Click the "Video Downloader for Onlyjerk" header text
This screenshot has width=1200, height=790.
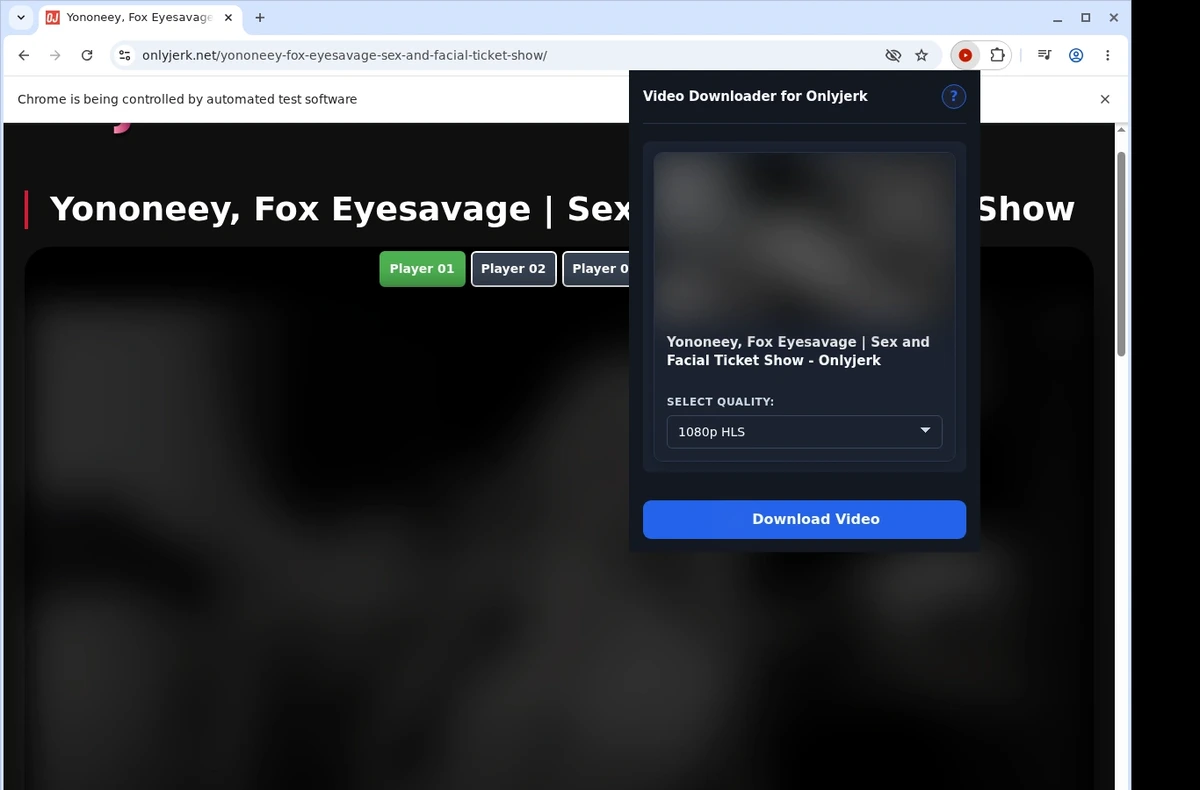click(755, 96)
